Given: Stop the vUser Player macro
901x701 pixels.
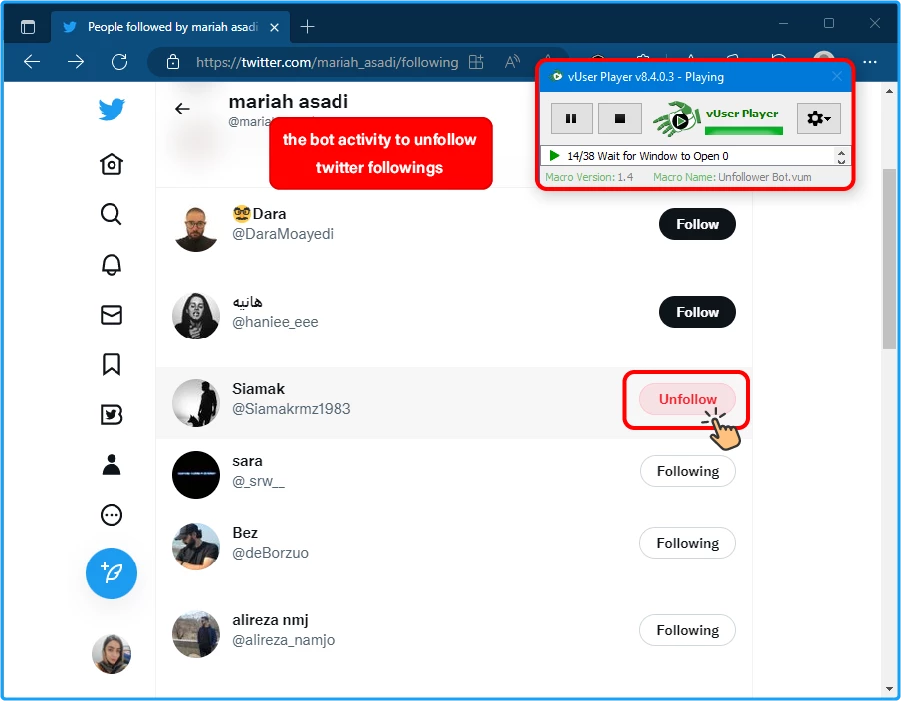Looking at the screenshot, I should pos(619,118).
